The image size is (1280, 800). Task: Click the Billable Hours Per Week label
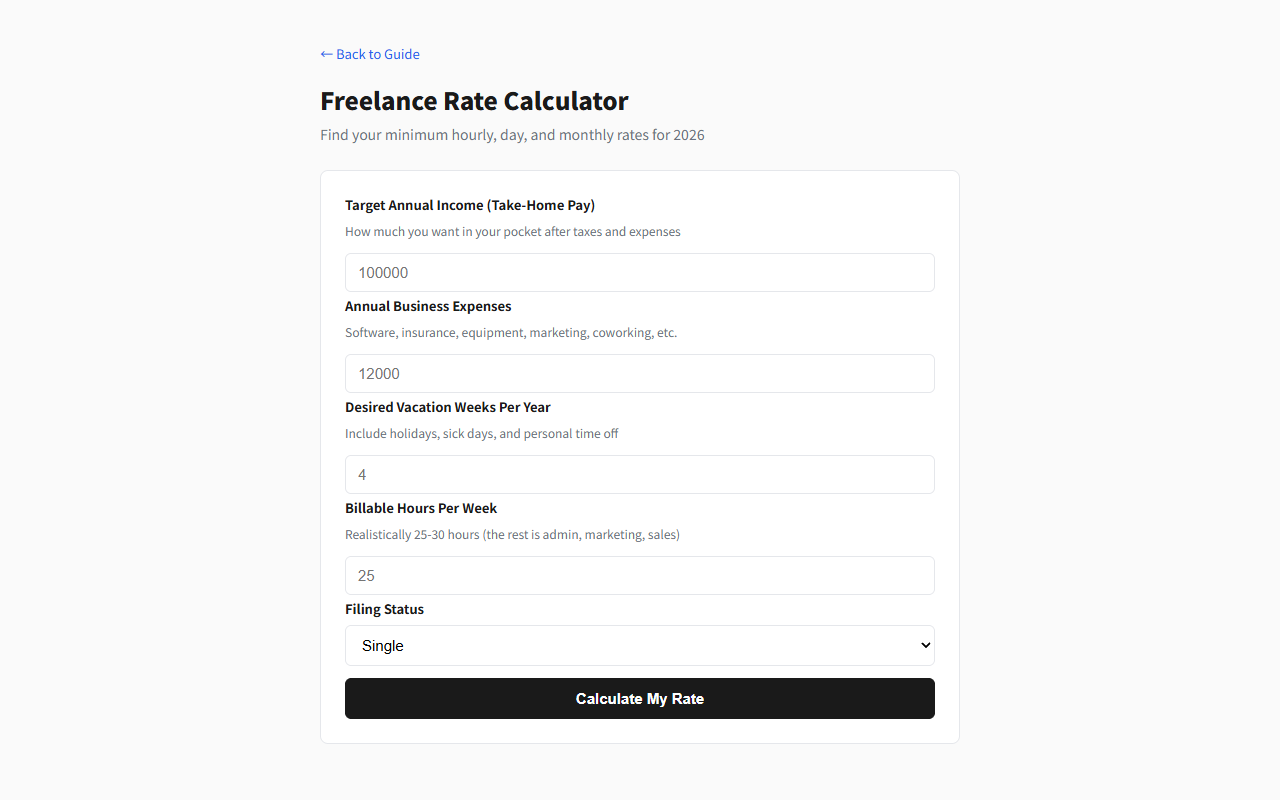click(421, 508)
